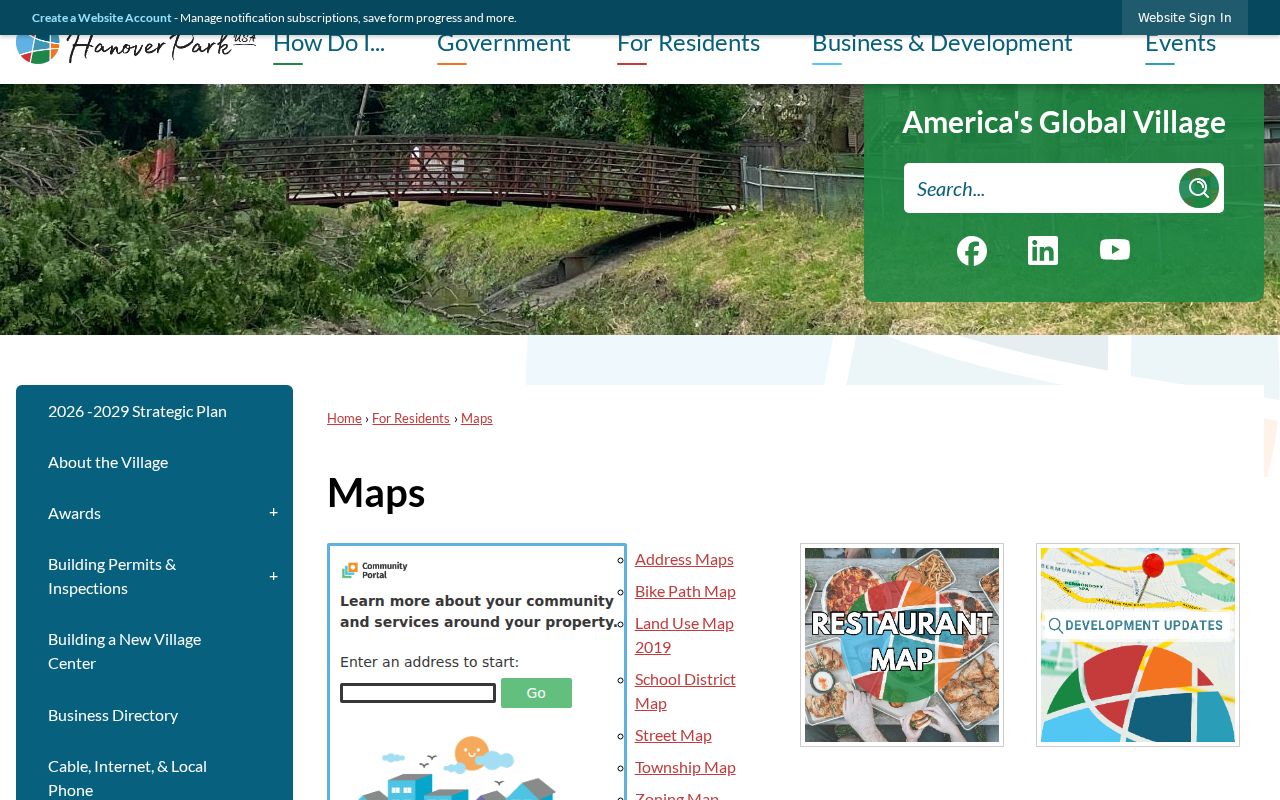1280x800 pixels.
Task: Click the green Go button
Action: tap(536, 693)
